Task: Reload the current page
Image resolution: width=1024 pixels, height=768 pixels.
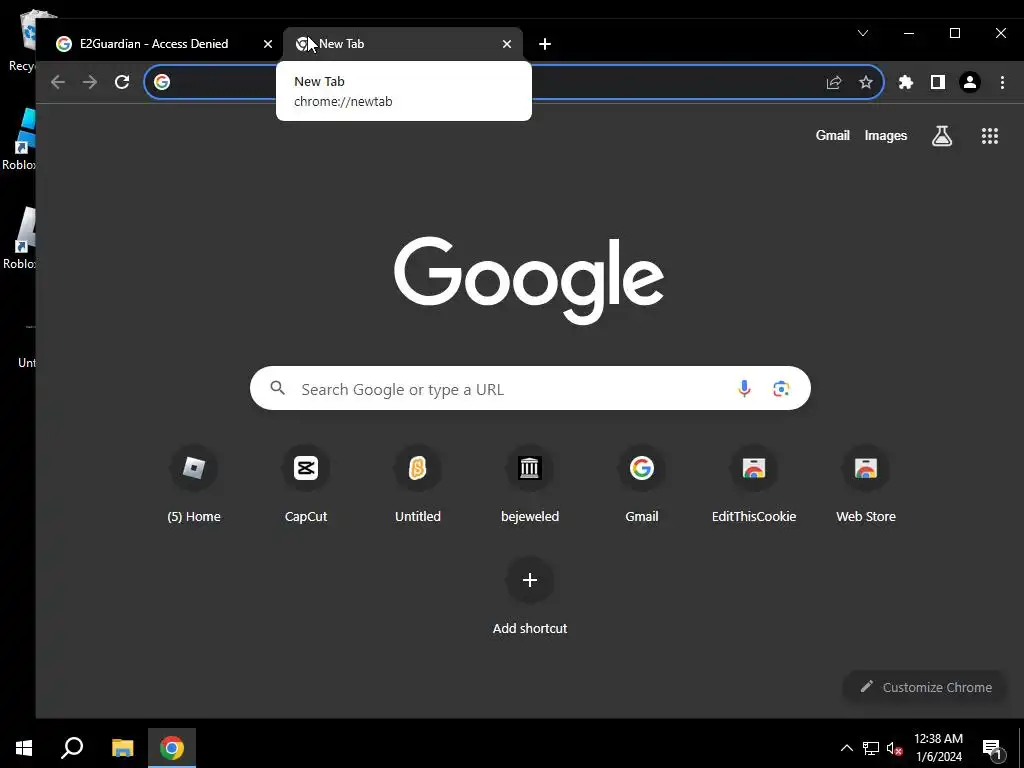Action: click(122, 82)
